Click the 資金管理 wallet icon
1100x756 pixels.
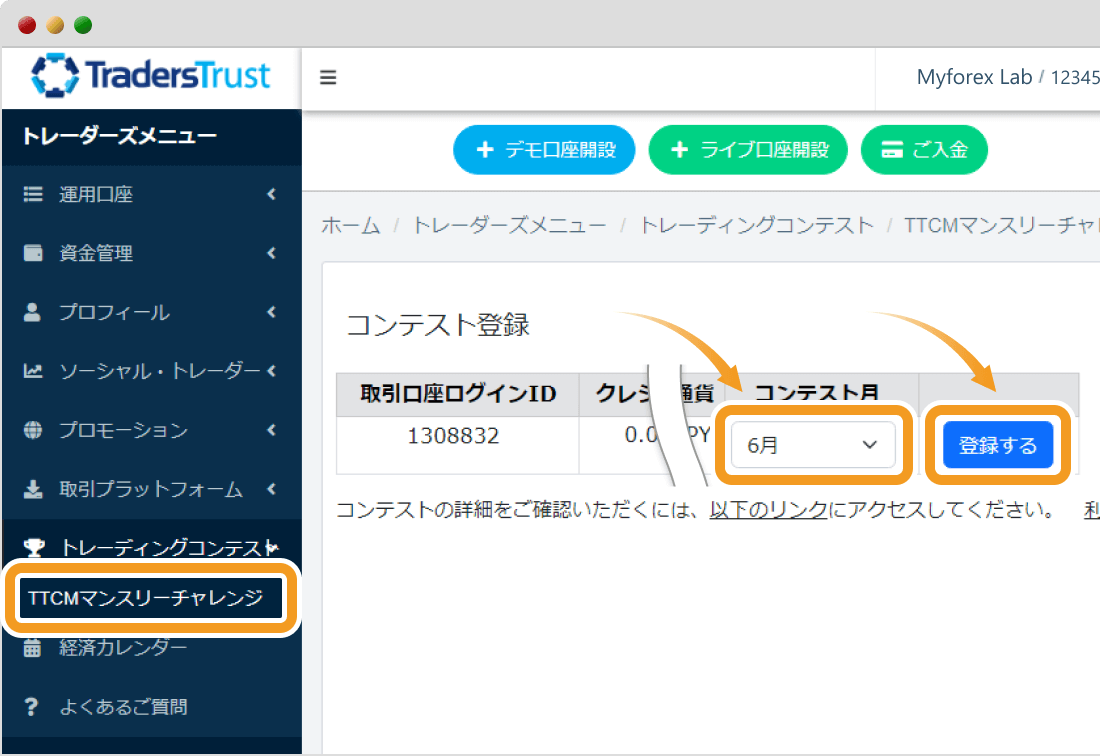click(x=33, y=254)
